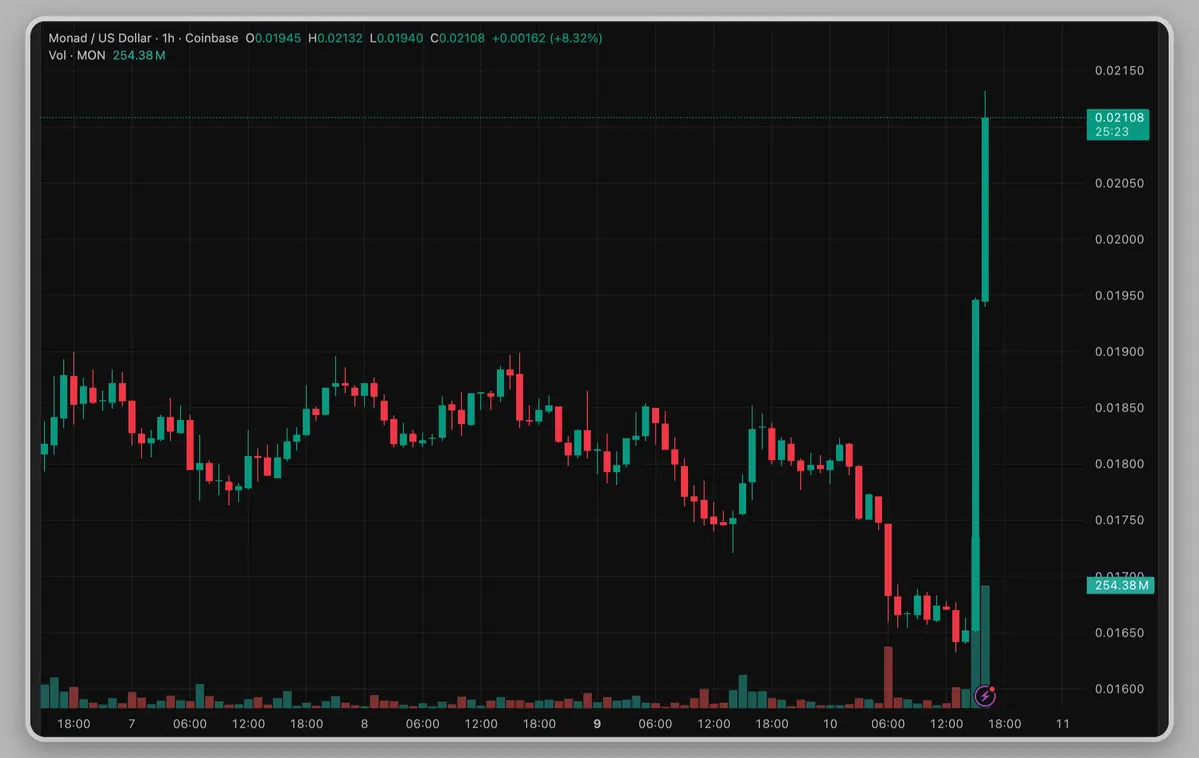The width and height of the screenshot is (1199, 758).
Task: Click the 0.01750 price axis label
Action: click(x=1119, y=520)
